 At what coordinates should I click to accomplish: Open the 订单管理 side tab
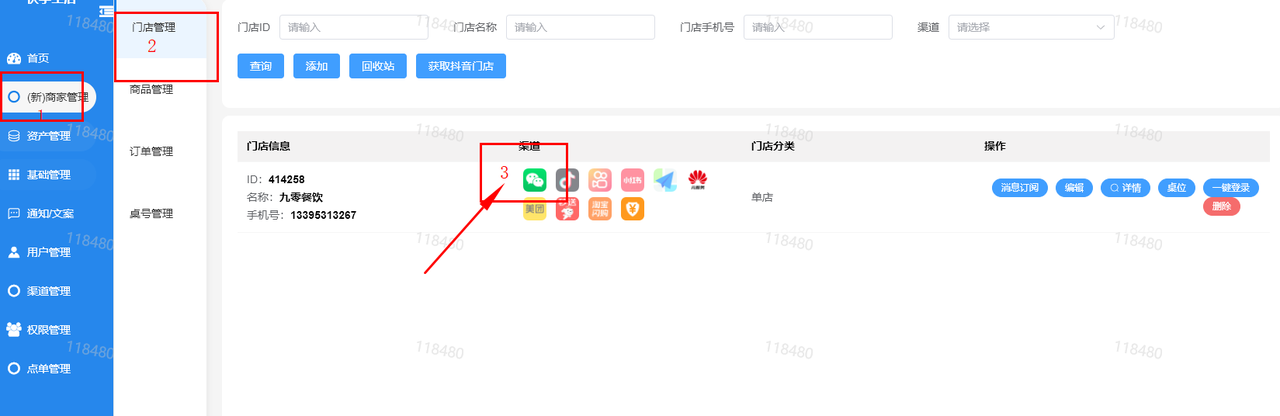point(151,152)
